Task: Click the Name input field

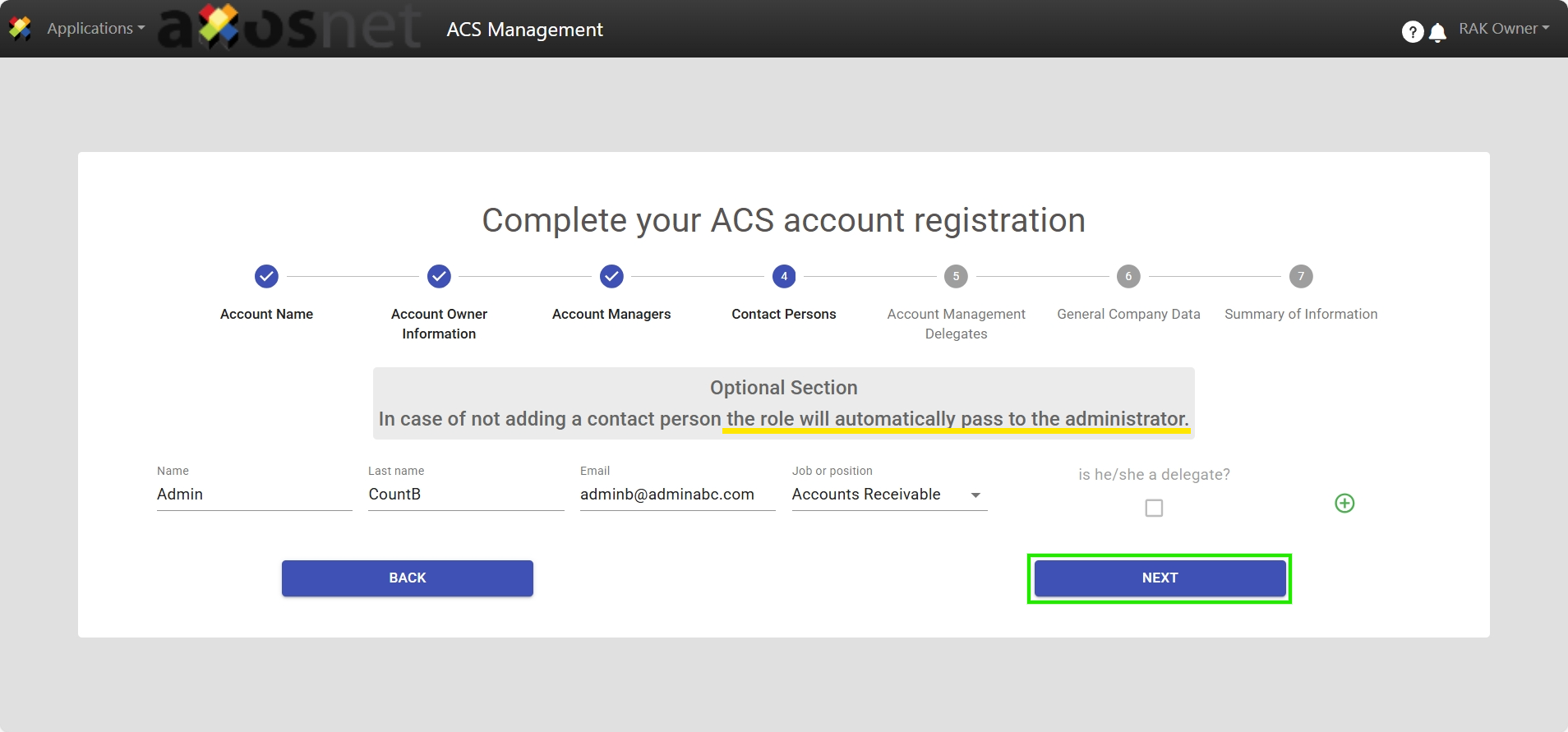Action: pos(254,495)
